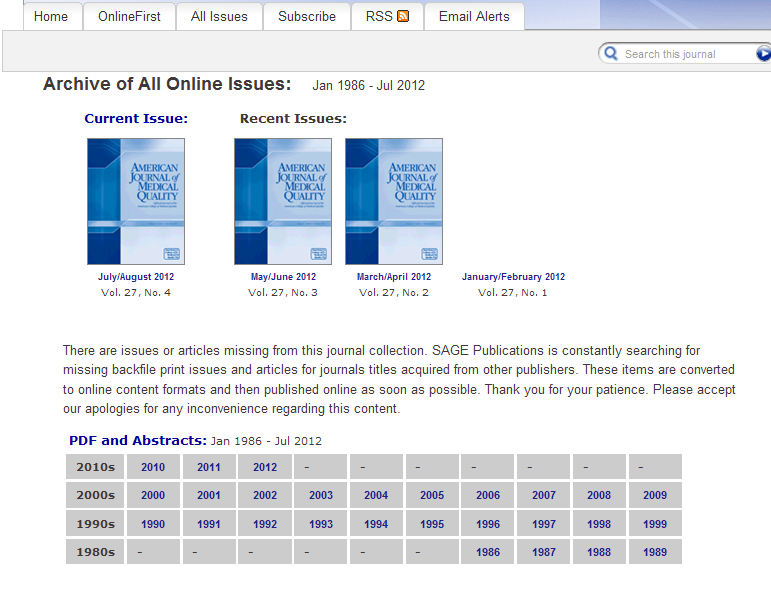This screenshot has height=596, width=771.
Task: Click the Vol. 27, No. 2 text
Action: tap(394, 293)
